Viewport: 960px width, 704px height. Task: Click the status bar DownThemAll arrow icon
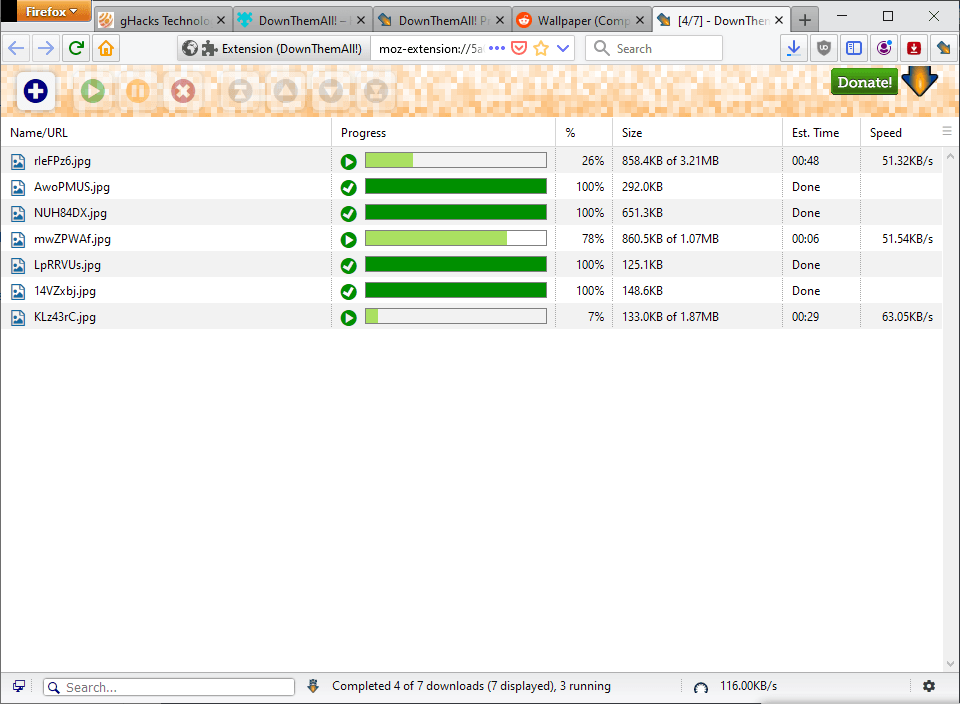coord(313,686)
